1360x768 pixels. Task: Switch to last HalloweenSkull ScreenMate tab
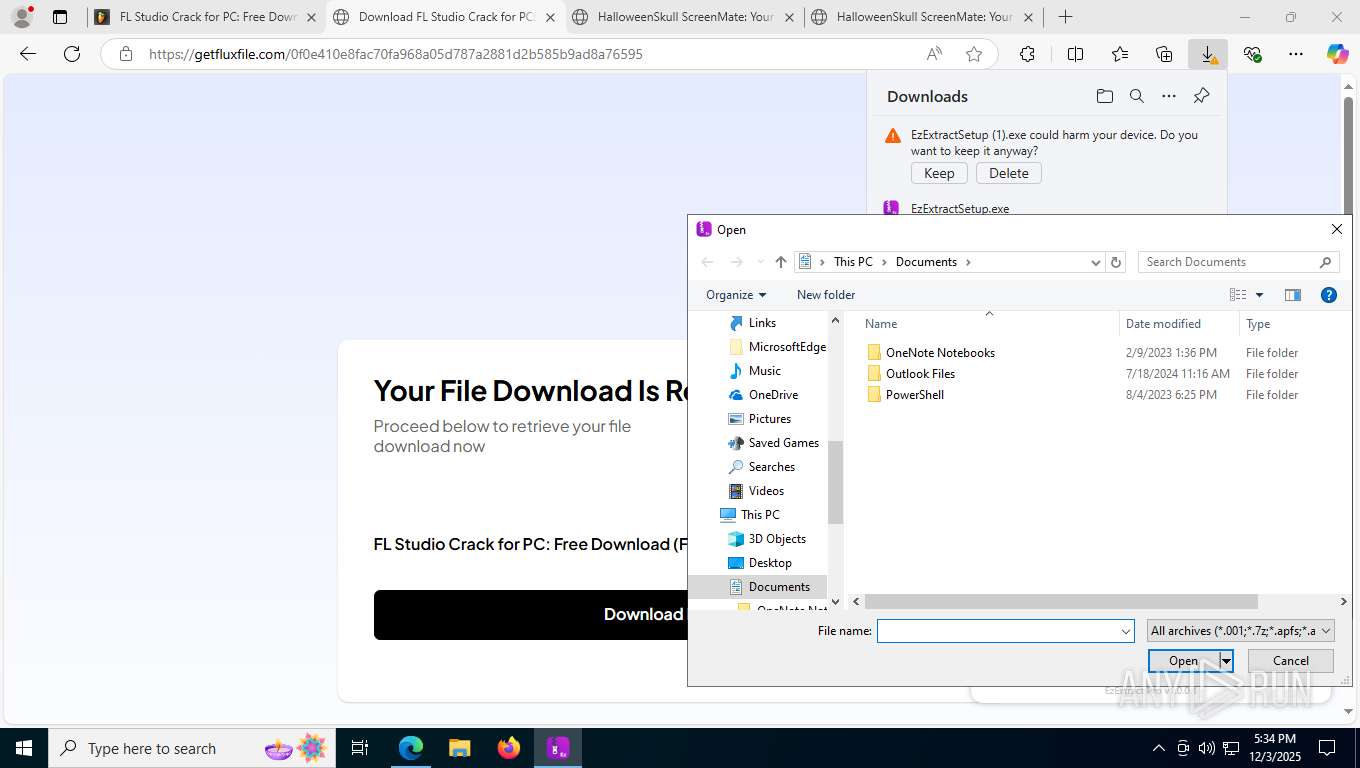tap(923, 17)
